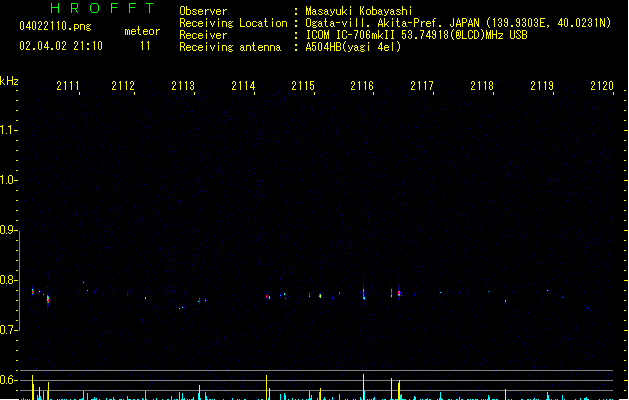Click time marker 2114

pos(243,86)
